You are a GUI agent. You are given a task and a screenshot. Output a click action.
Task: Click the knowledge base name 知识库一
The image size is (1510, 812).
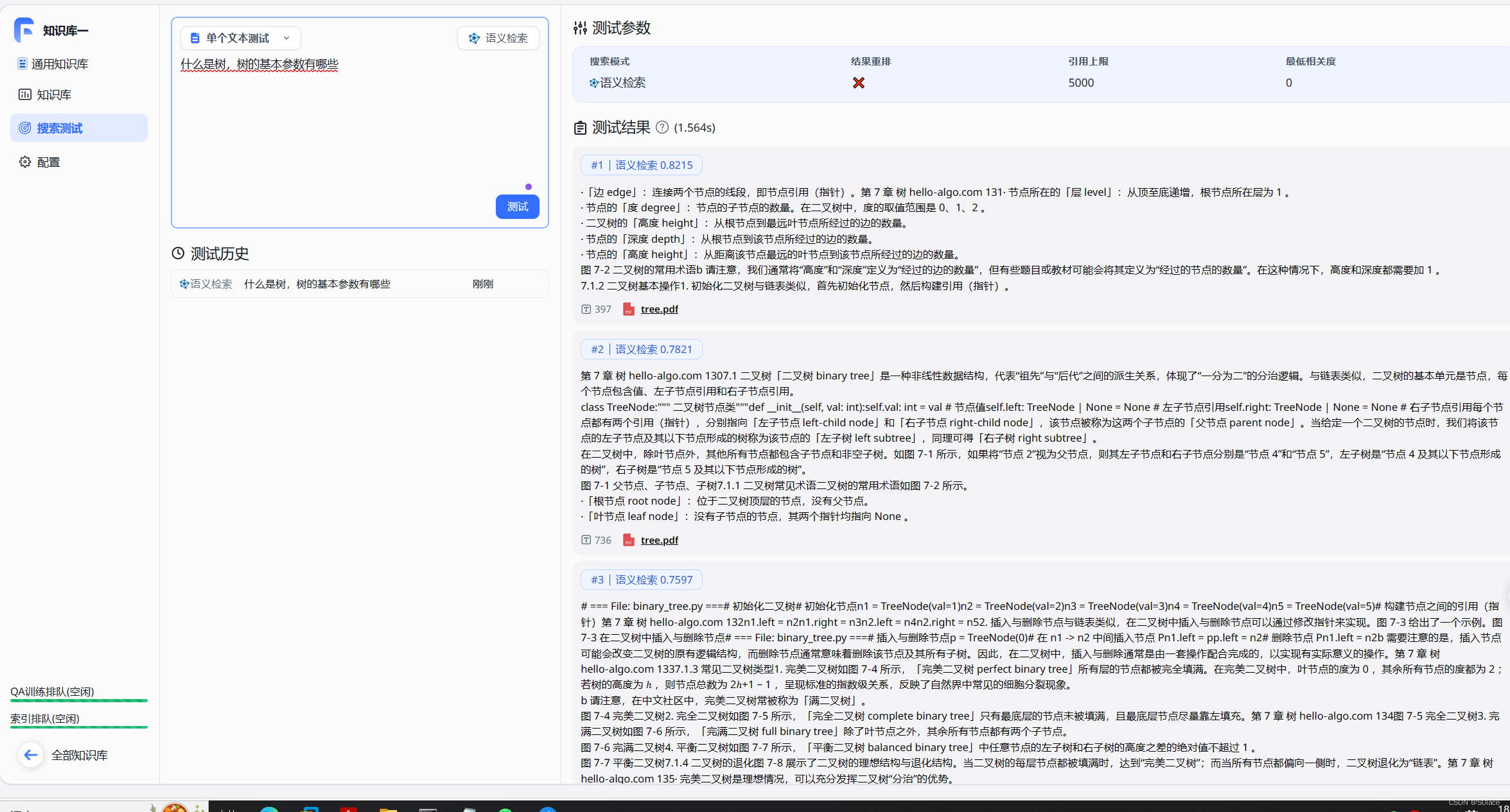point(66,31)
